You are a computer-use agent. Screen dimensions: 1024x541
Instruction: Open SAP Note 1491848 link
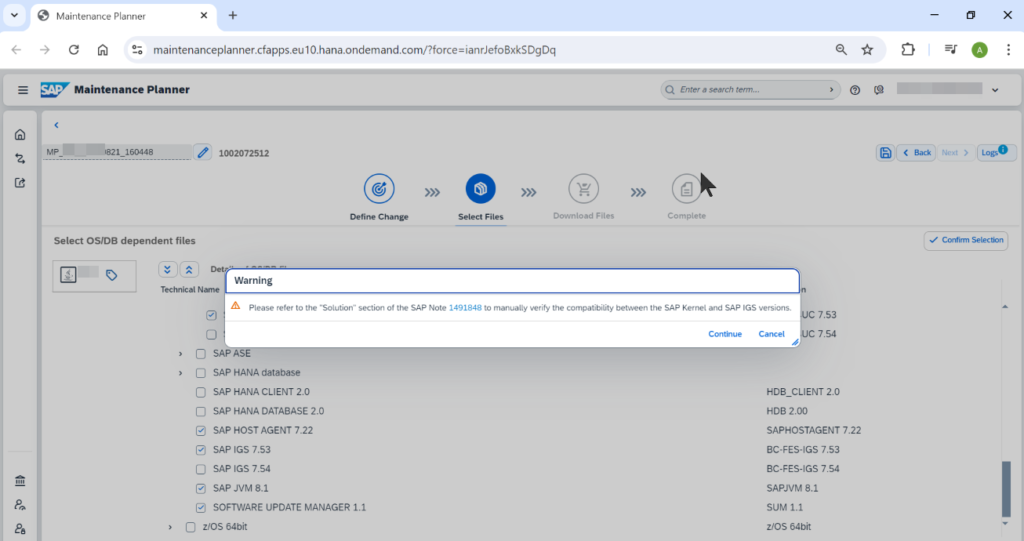(465, 308)
